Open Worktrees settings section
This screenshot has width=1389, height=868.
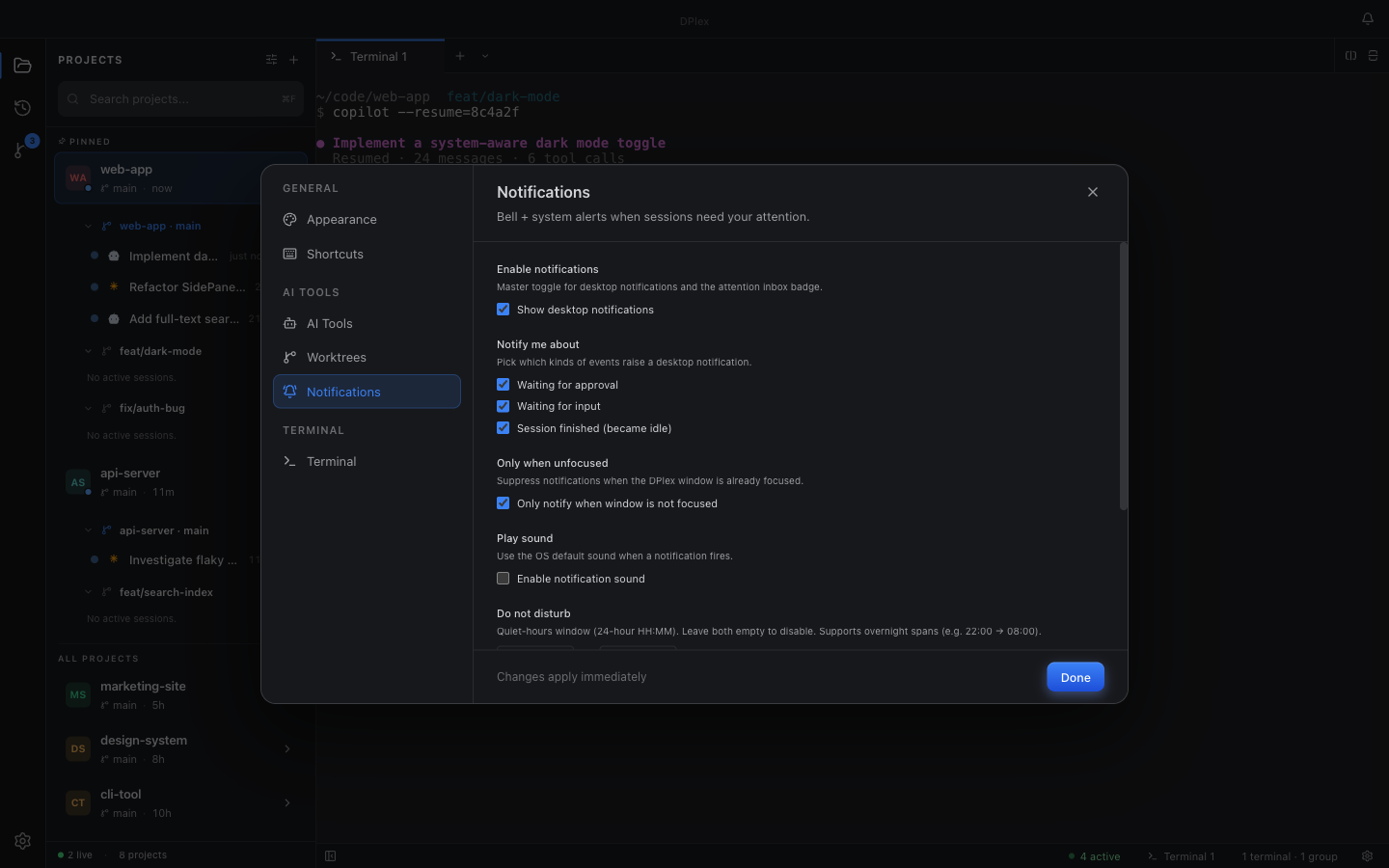pyautogui.click(x=367, y=358)
